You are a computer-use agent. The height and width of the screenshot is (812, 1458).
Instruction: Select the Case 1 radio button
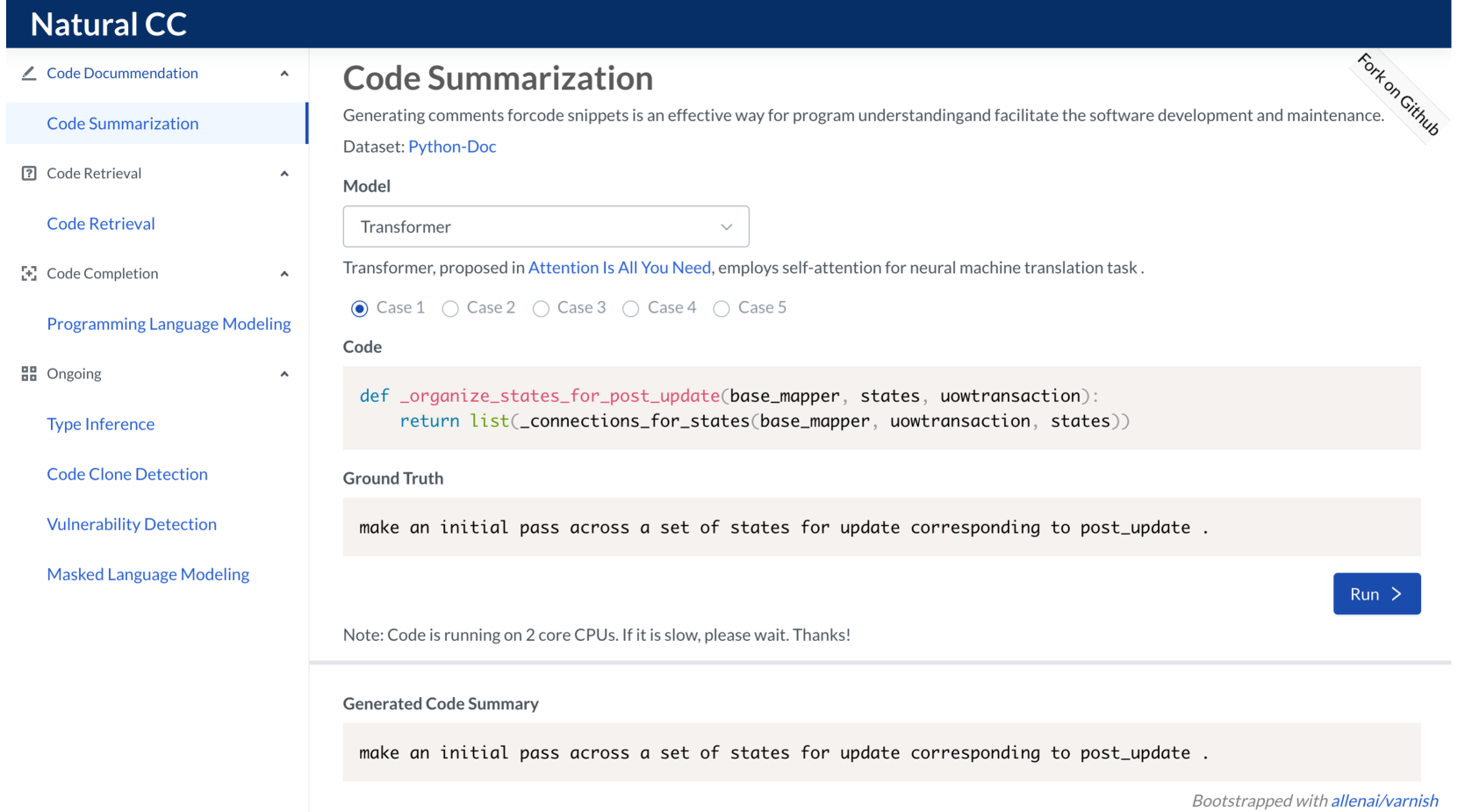(x=359, y=308)
